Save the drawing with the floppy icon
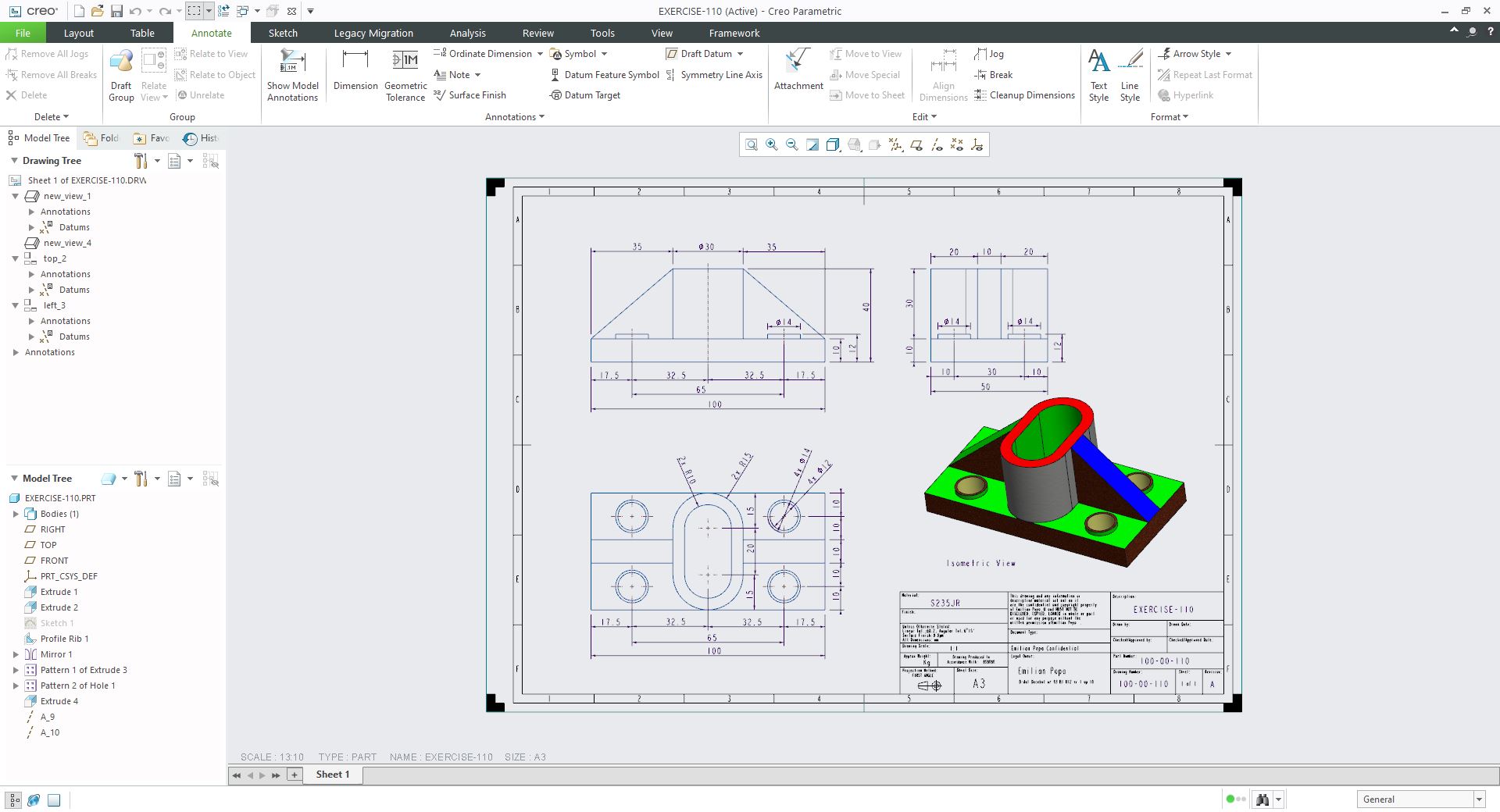Viewport: 1500px width, 812px height. [116, 11]
